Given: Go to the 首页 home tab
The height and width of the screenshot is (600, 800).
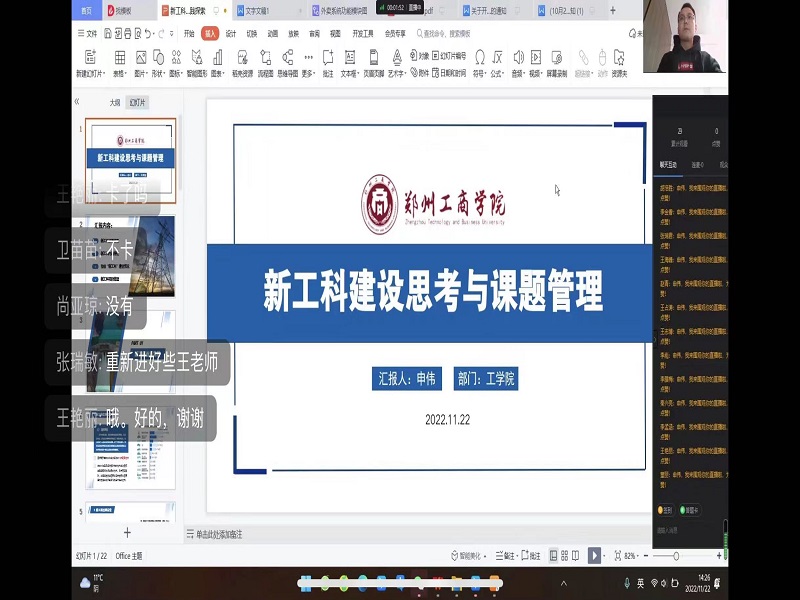Looking at the screenshot, I should pyautogui.click(x=87, y=11).
